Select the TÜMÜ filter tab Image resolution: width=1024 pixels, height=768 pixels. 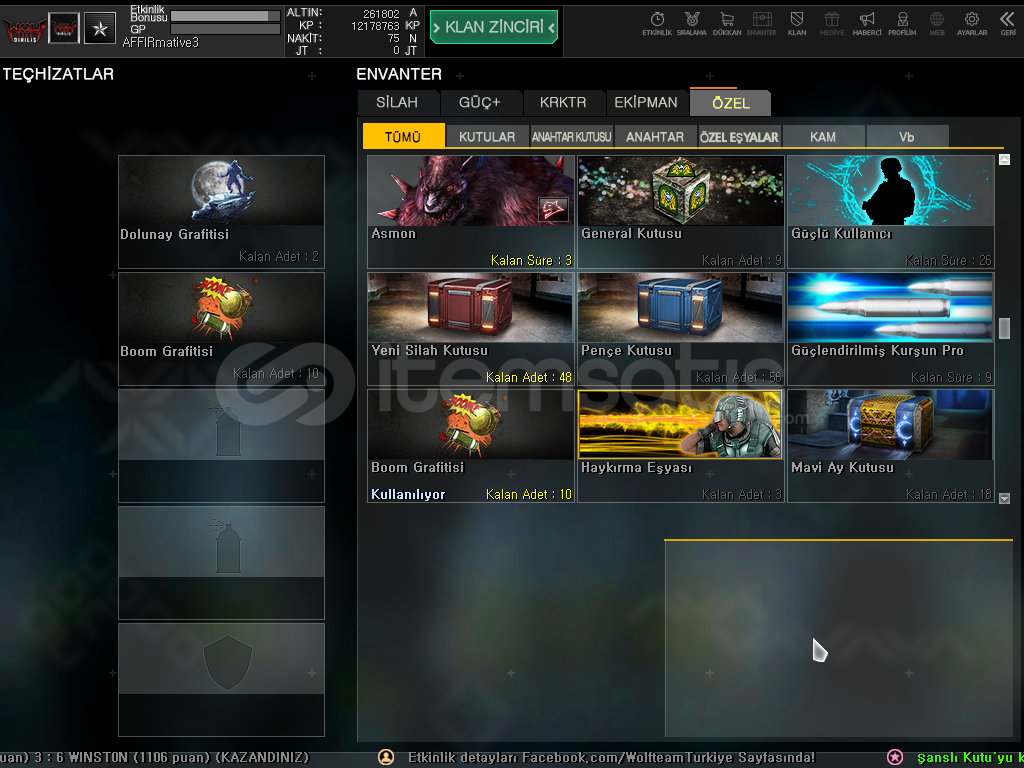(x=403, y=136)
